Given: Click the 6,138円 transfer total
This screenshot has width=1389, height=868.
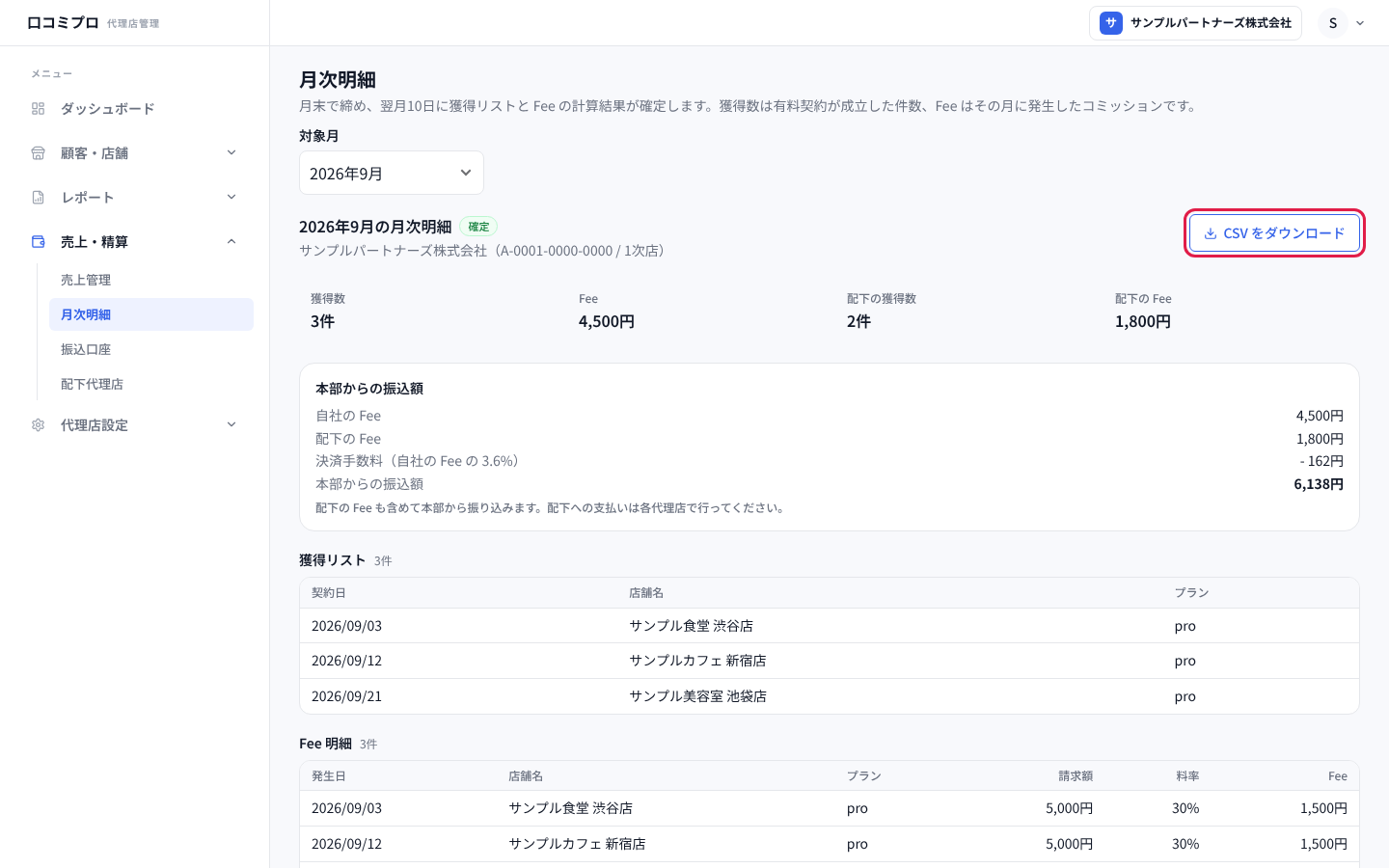Looking at the screenshot, I should point(1319,484).
